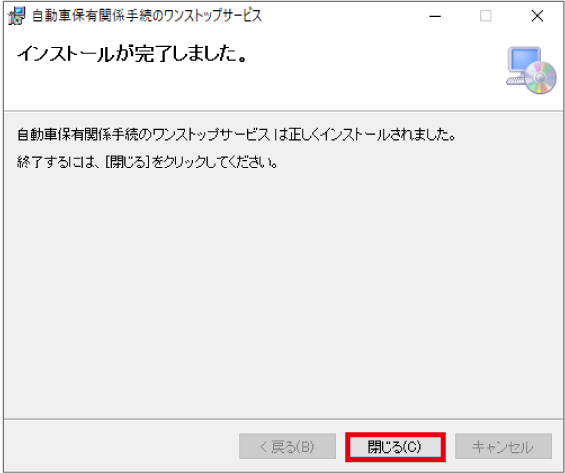Click the rainbow CD disc in the setup icon
Screen dimensions: 565x473
pyautogui.click(x=540, y=78)
